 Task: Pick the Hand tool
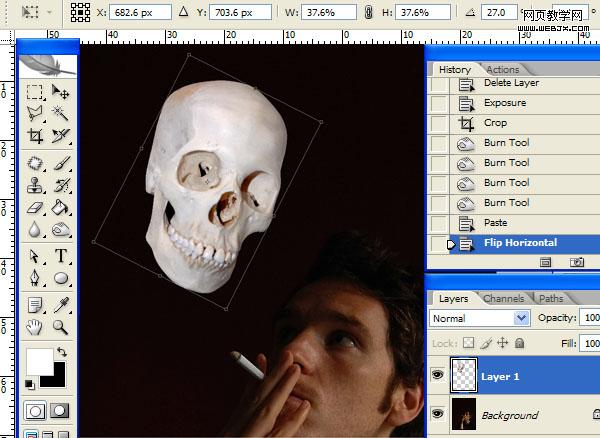(x=34, y=327)
